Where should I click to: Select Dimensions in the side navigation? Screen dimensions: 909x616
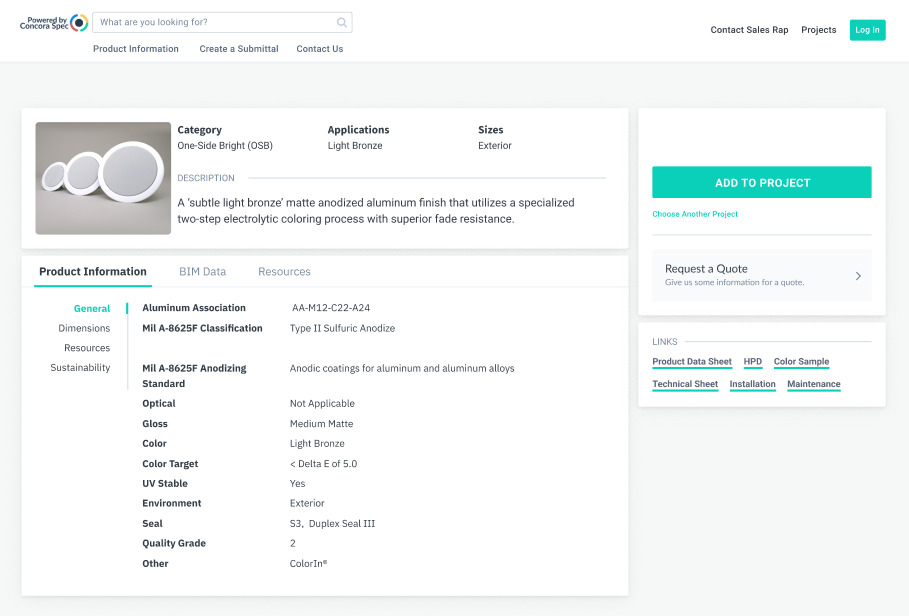[x=84, y=328]
